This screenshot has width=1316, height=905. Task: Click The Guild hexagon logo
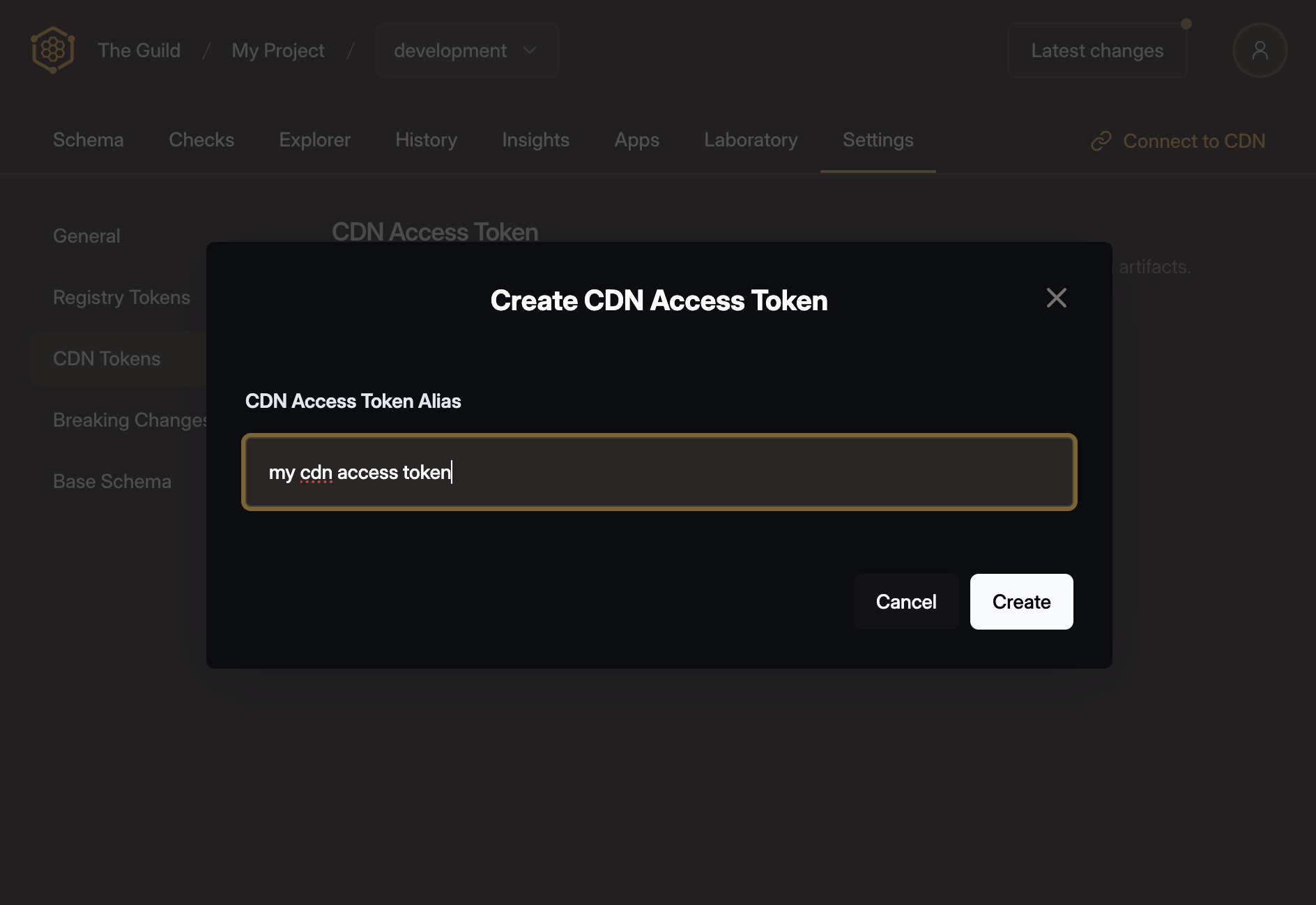tap(52, 50)
